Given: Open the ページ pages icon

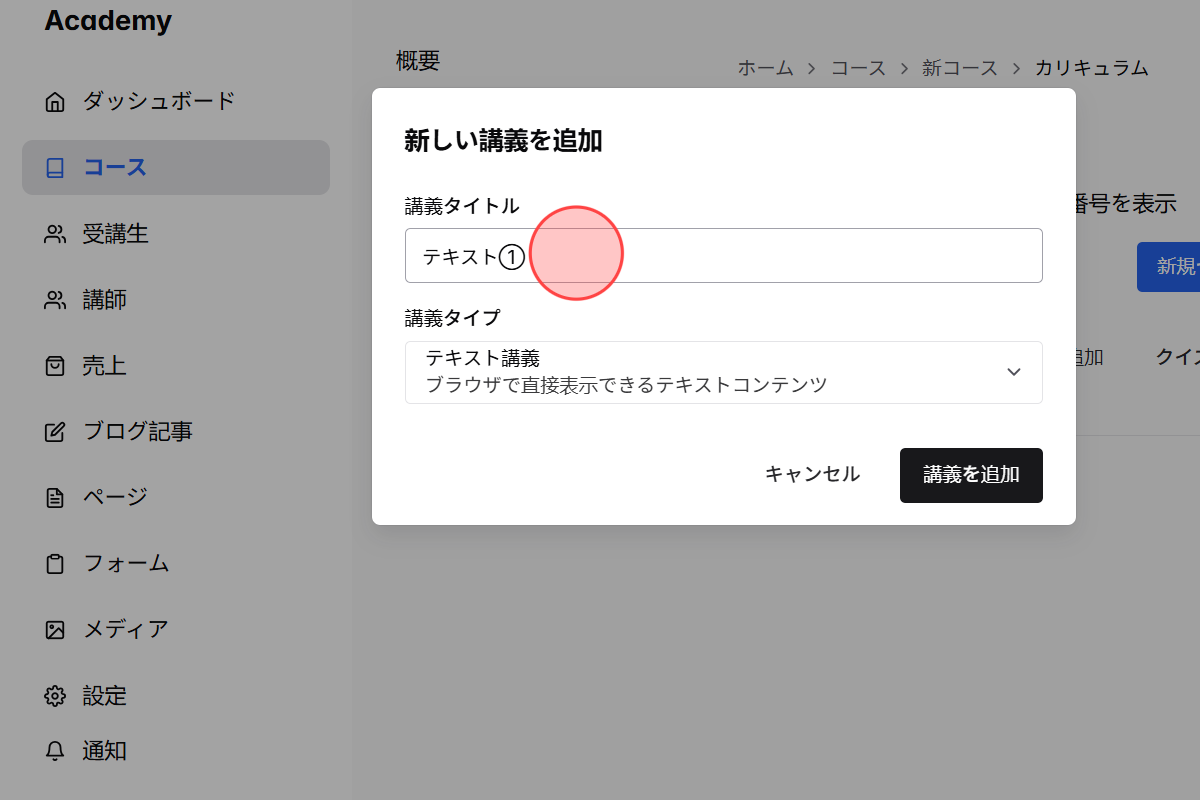Looking at the screenshot, I should tap(55, 497).
